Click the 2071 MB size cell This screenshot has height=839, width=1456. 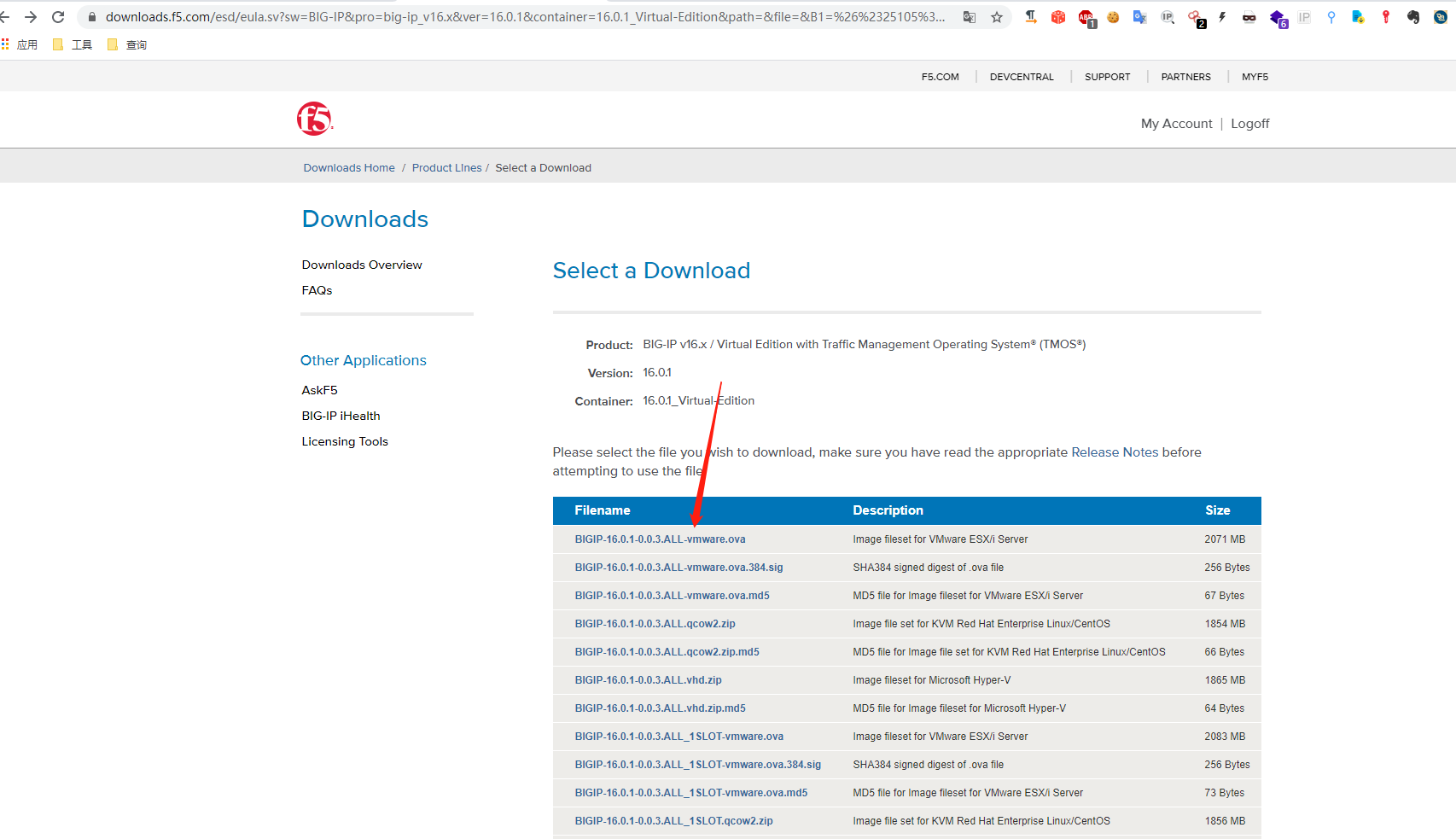tap(1225, 539)
